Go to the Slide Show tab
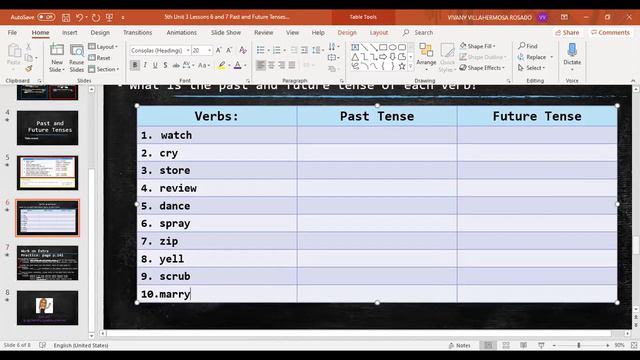Viewport: 640px width, 360px height. pos(226,32)
